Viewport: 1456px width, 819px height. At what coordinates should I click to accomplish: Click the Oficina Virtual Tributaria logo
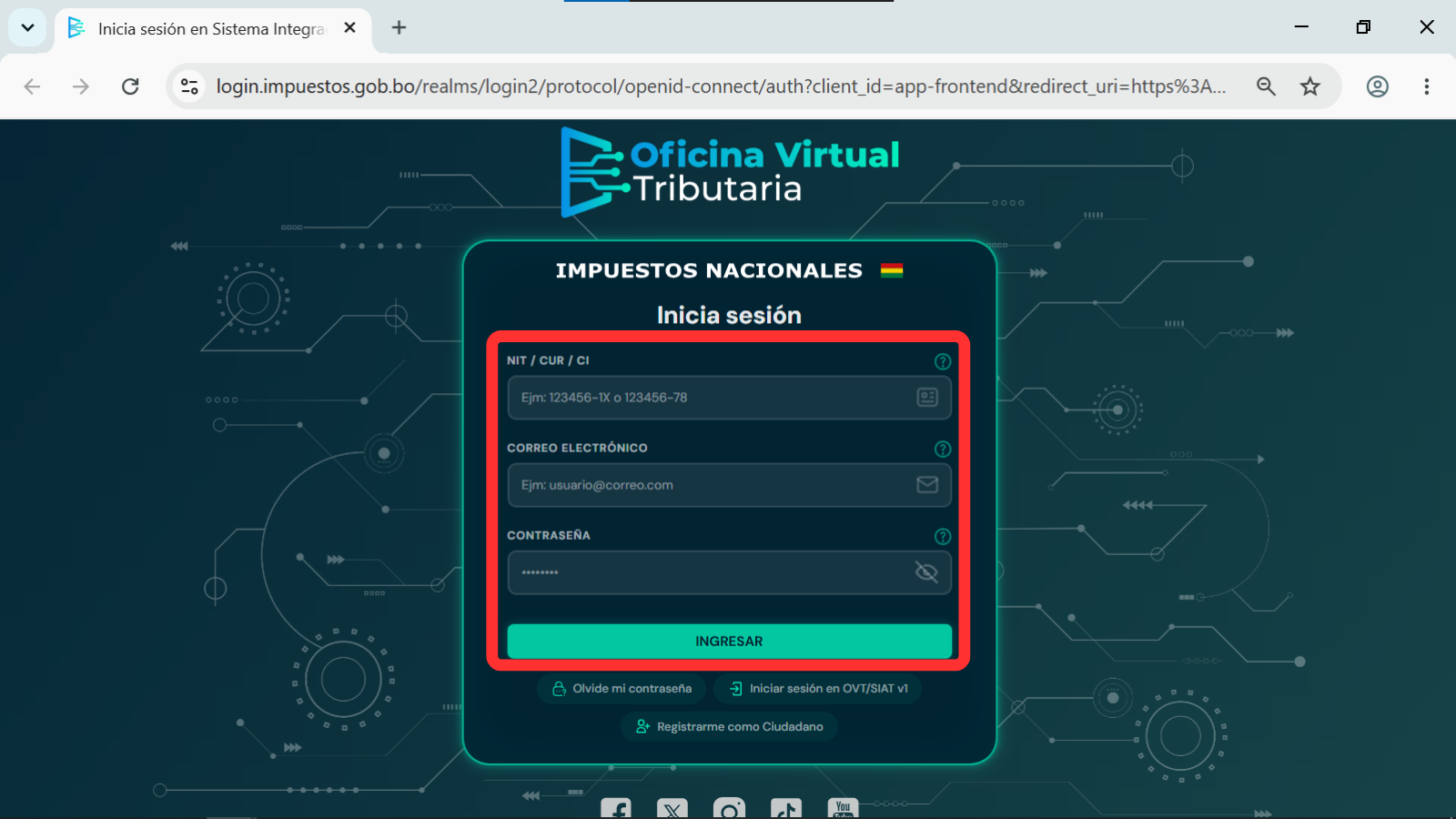pos(729,172)
